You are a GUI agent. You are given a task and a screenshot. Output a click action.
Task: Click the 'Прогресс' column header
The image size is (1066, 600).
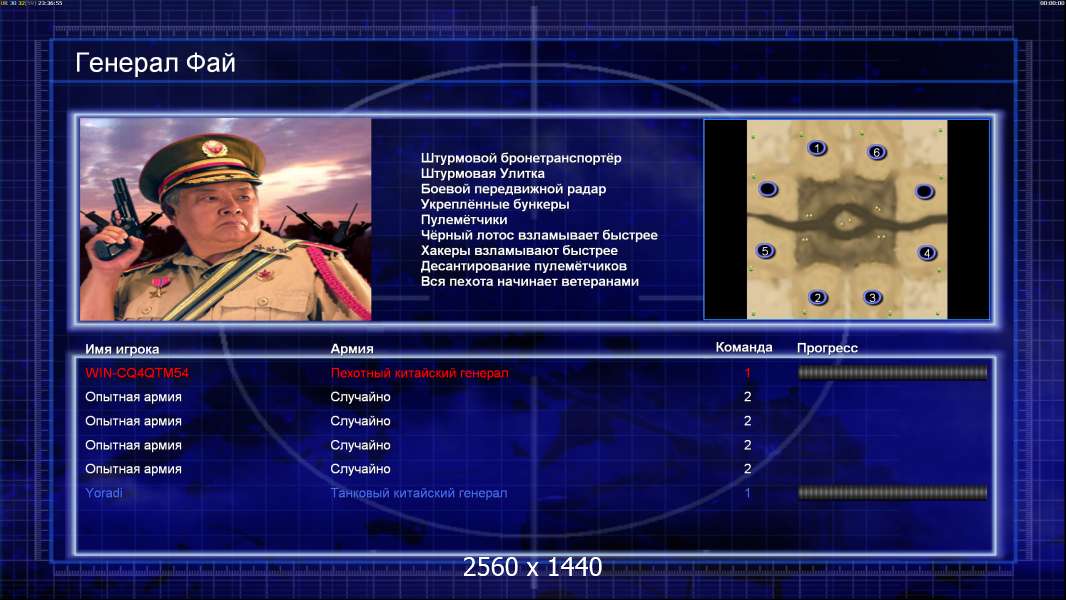tap(827, 348)
